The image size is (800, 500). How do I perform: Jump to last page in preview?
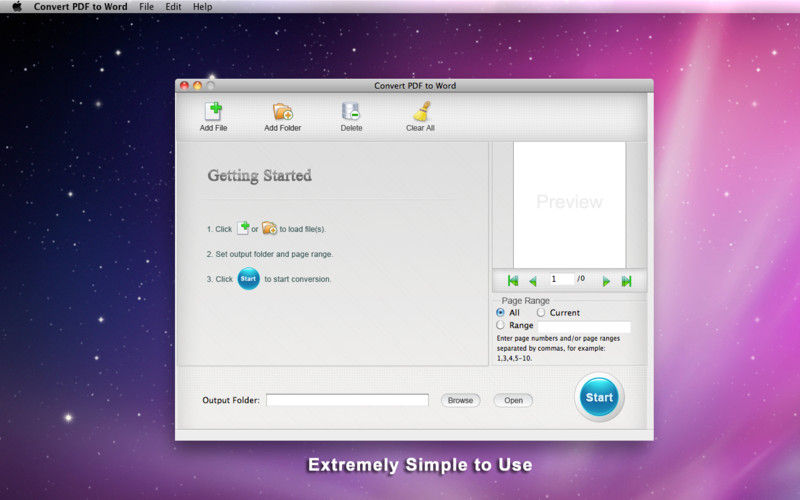tap(627, 281)
